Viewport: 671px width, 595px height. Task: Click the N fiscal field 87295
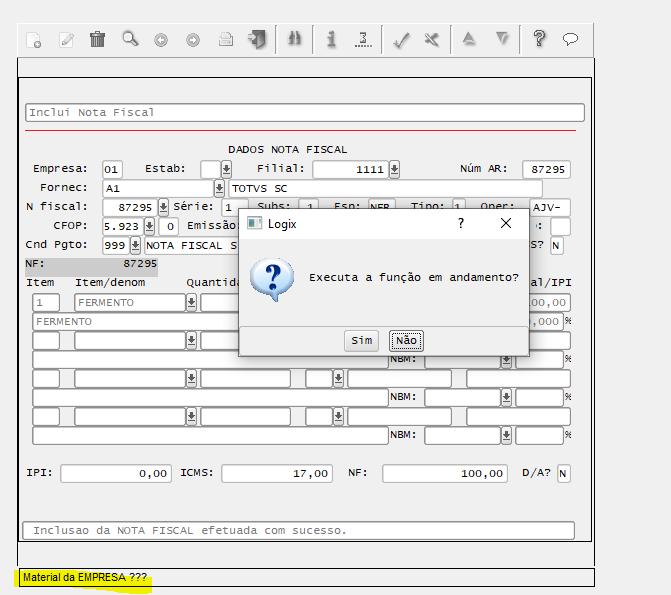pos(130,207)
